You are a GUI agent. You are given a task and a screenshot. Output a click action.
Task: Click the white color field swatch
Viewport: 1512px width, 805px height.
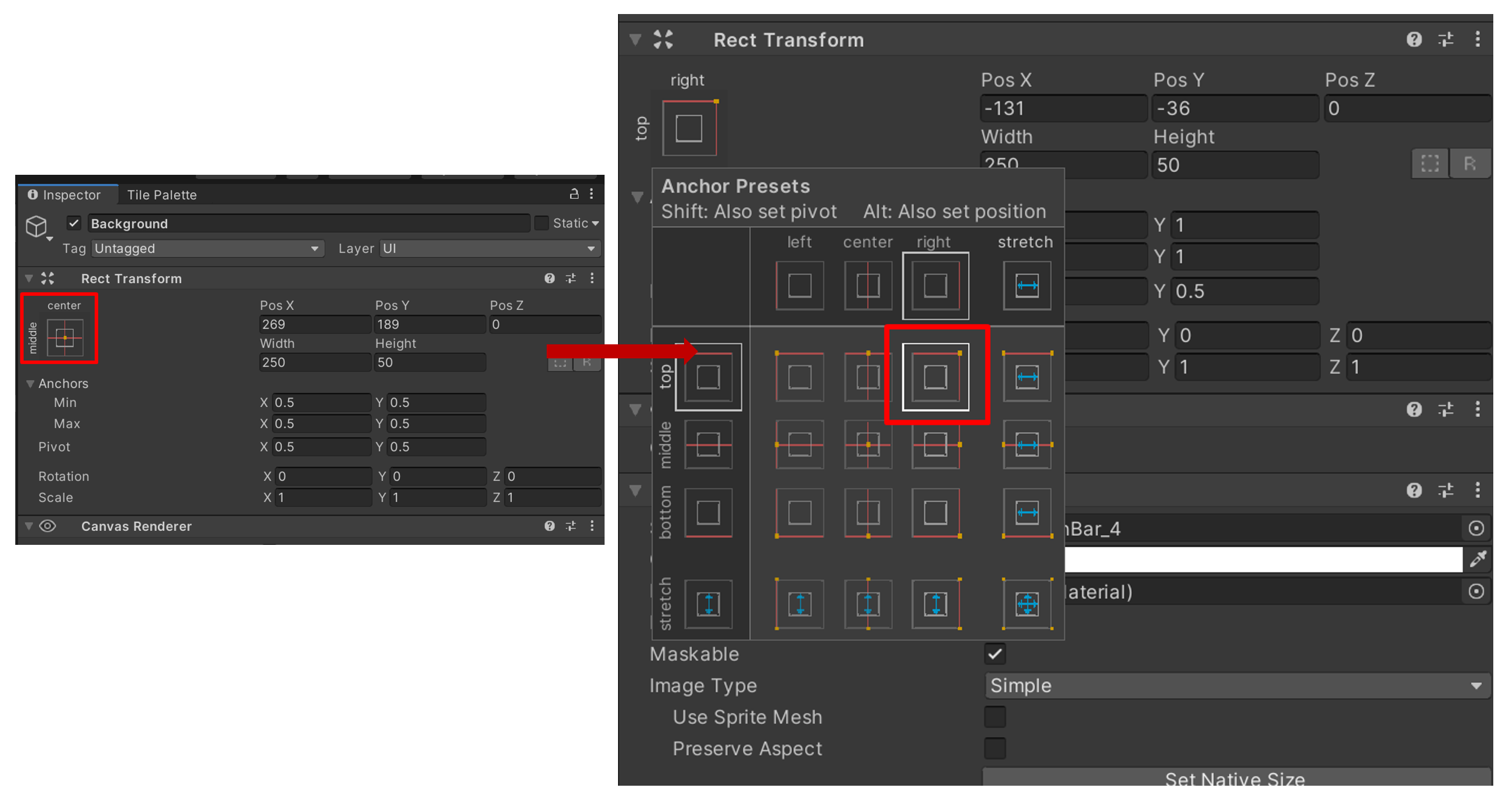click(1262, 559)
